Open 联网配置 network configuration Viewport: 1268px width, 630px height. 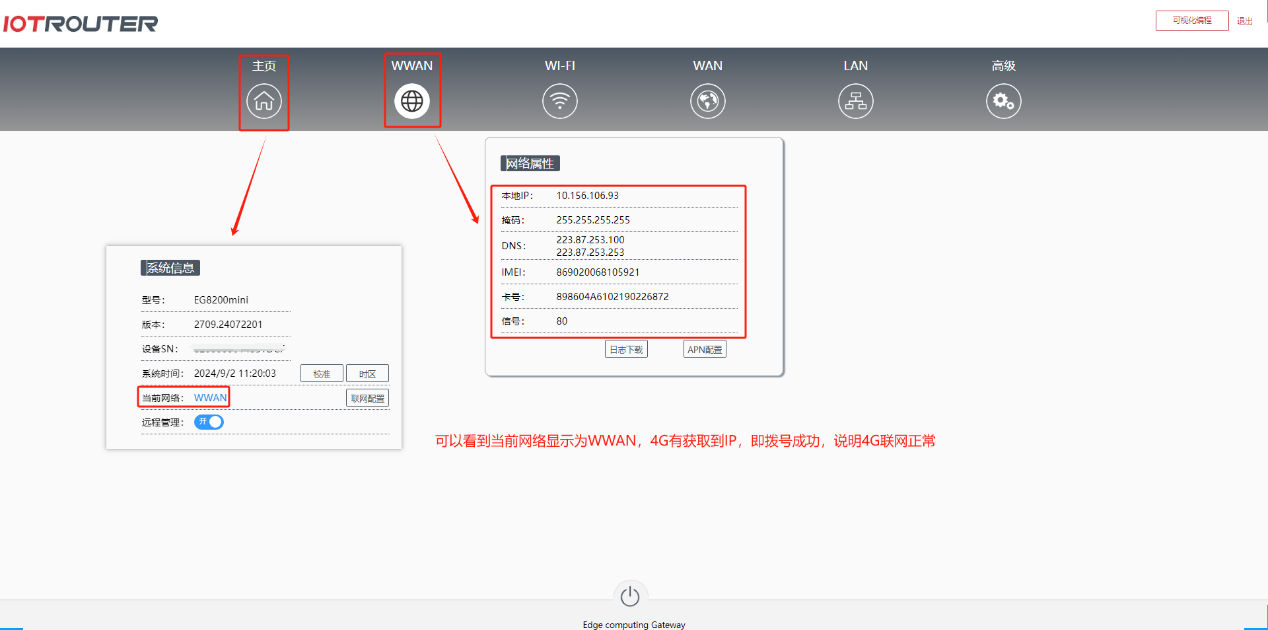(367, 397)
